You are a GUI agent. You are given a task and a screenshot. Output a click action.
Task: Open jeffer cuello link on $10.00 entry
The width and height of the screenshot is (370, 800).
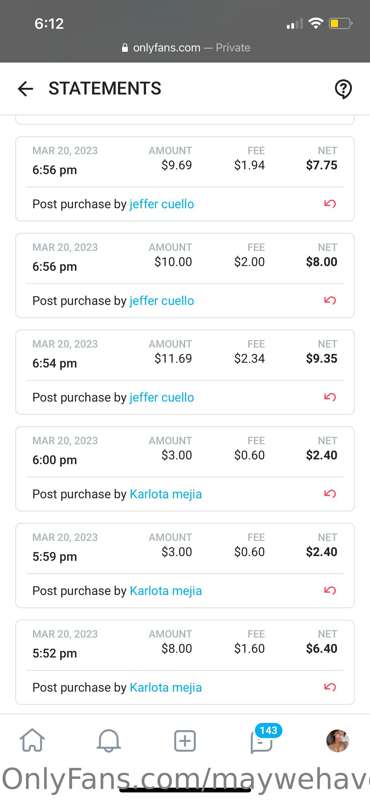162,301
